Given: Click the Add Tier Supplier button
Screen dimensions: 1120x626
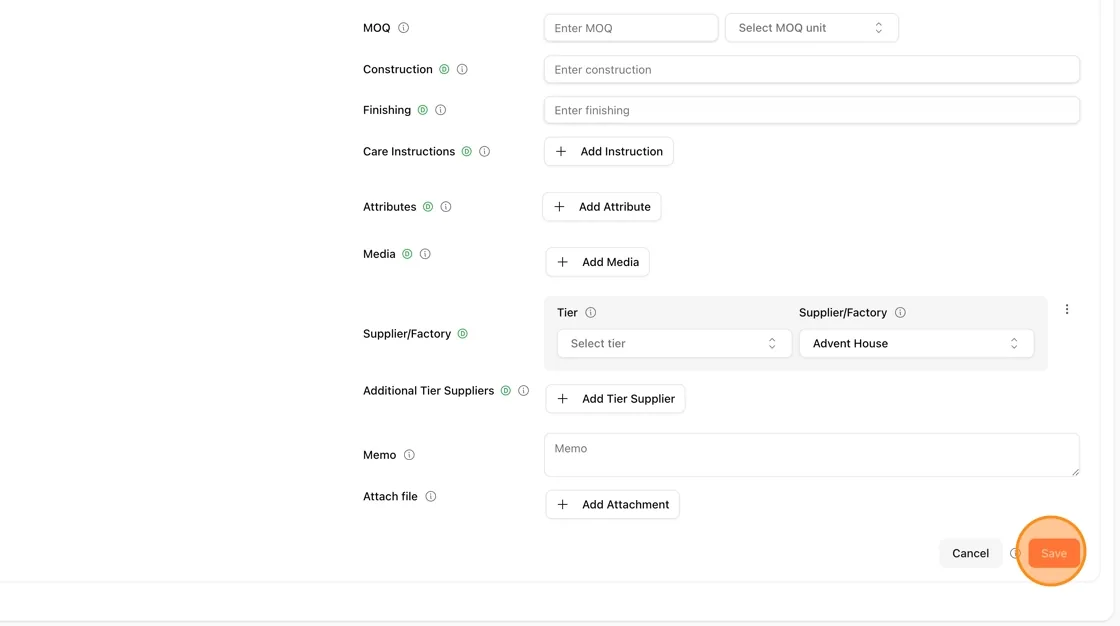Looking at the screenshot, I should click(x=615, y=399).
